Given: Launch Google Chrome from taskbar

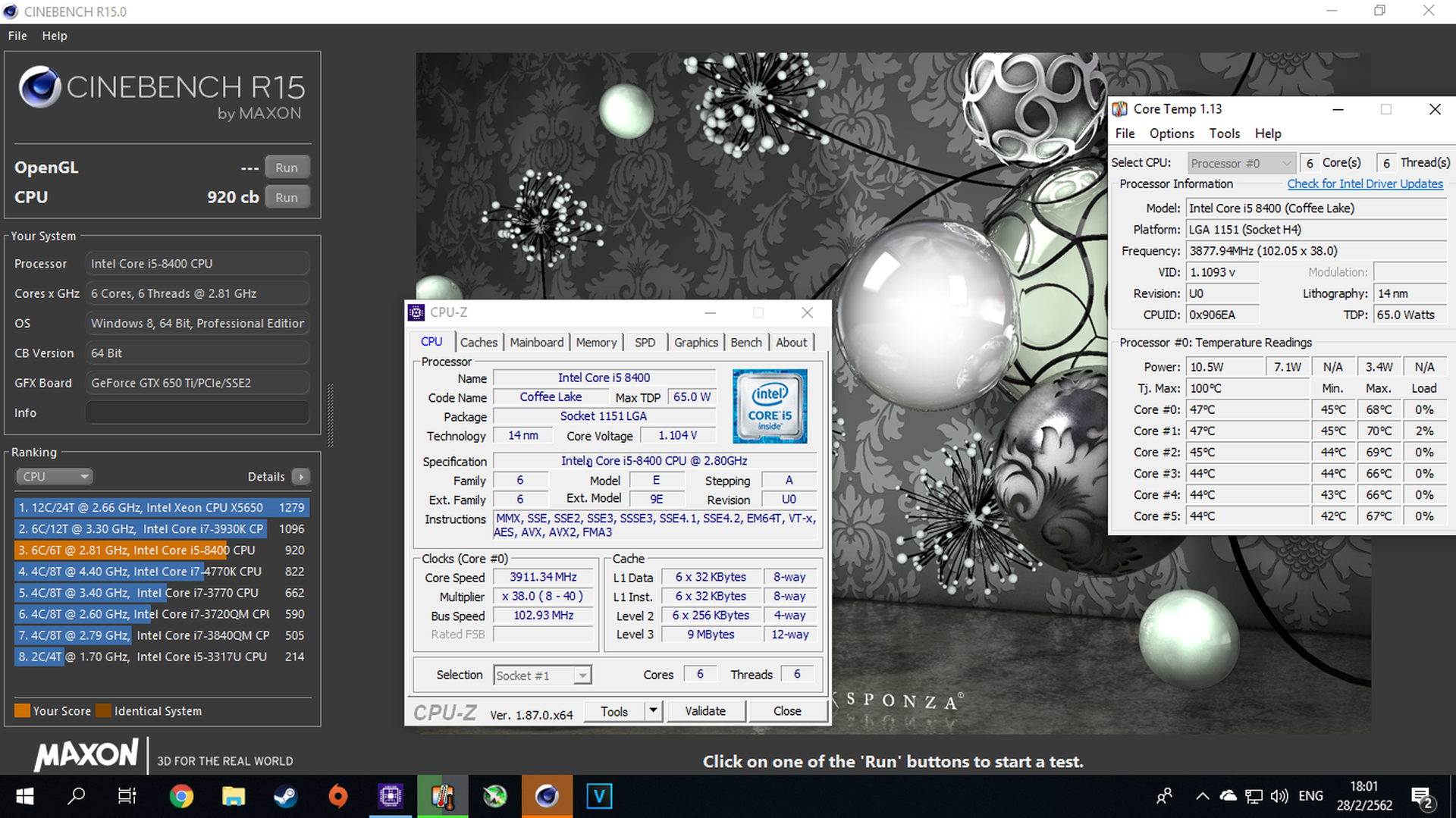Looking at the screenshot, I should click(181, 796).
